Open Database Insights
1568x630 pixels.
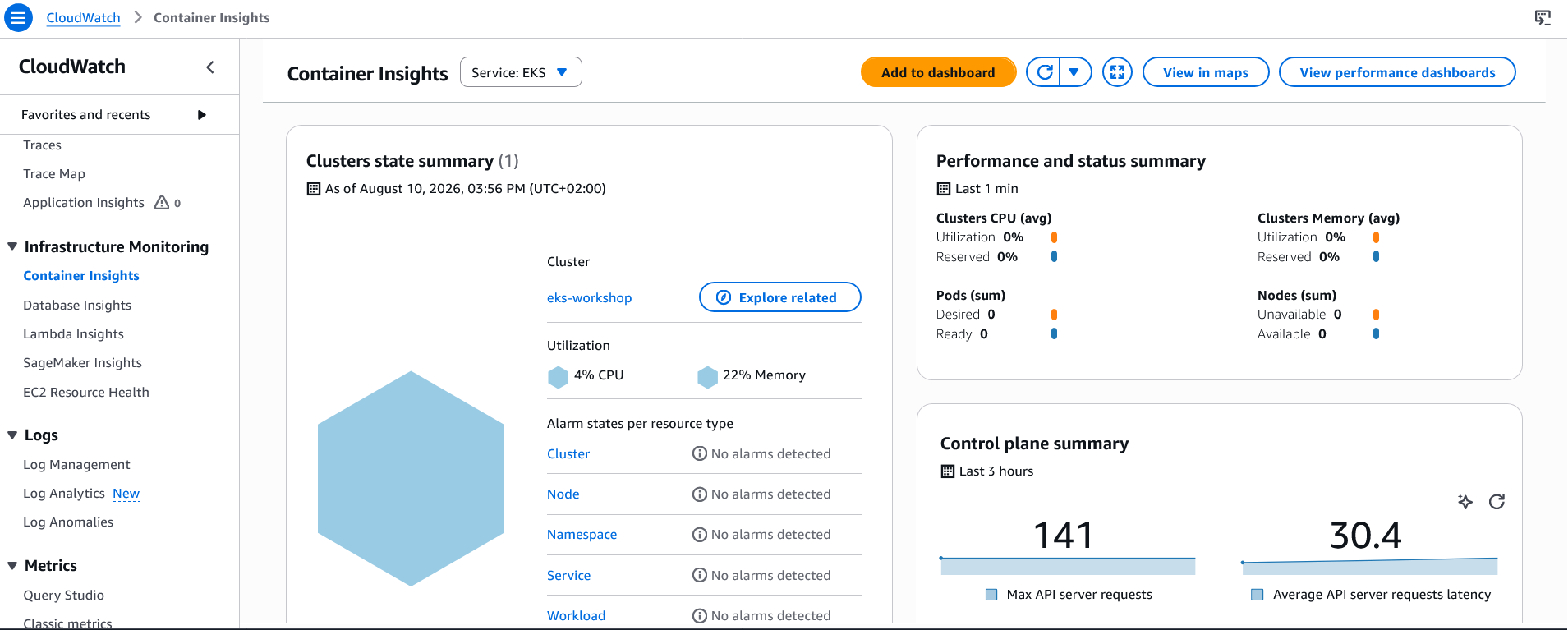click(77, 306)
